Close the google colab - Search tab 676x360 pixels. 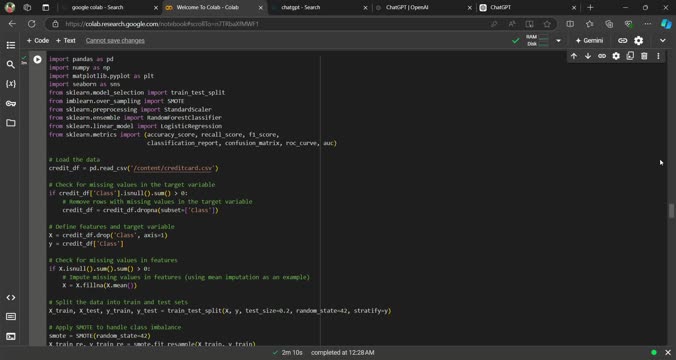[x=156, y=8]
